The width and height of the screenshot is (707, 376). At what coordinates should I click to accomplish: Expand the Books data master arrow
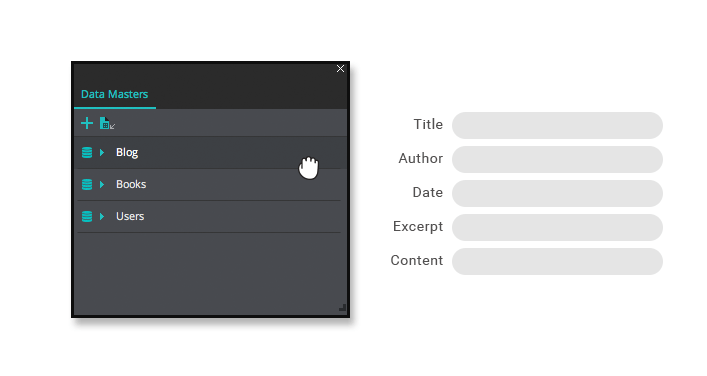pyautogui.click(x=102, y=184)
